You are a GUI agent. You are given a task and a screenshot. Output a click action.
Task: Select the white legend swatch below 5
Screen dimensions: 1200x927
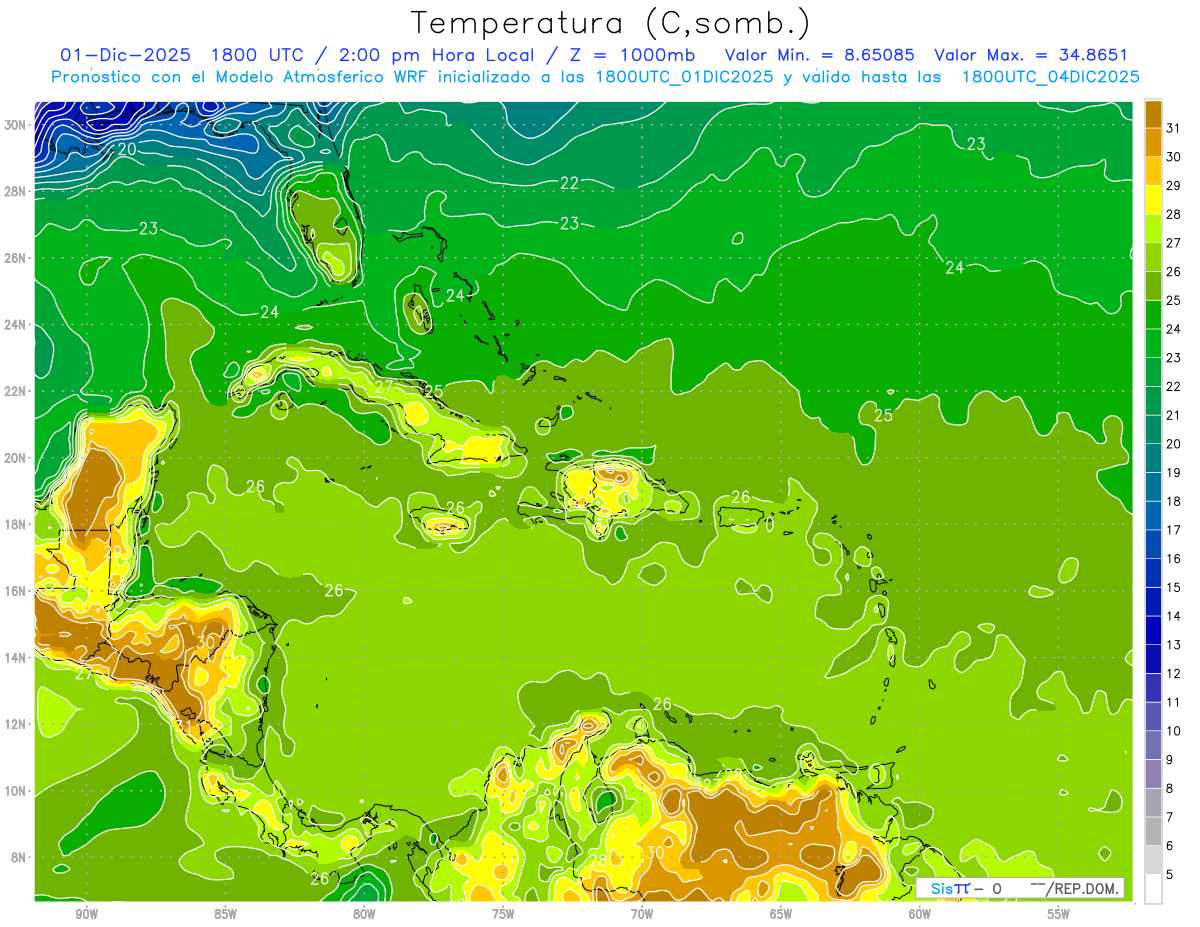pyautogui.click(x=1153, y=889)
